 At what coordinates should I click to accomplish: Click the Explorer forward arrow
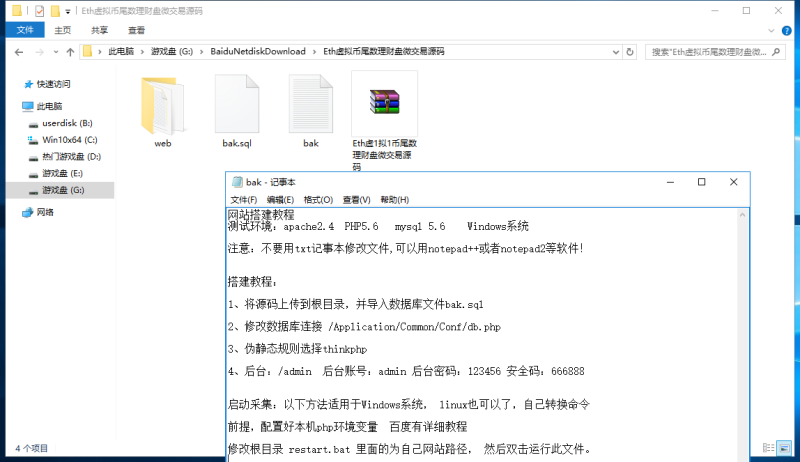(x=39, y=52)
